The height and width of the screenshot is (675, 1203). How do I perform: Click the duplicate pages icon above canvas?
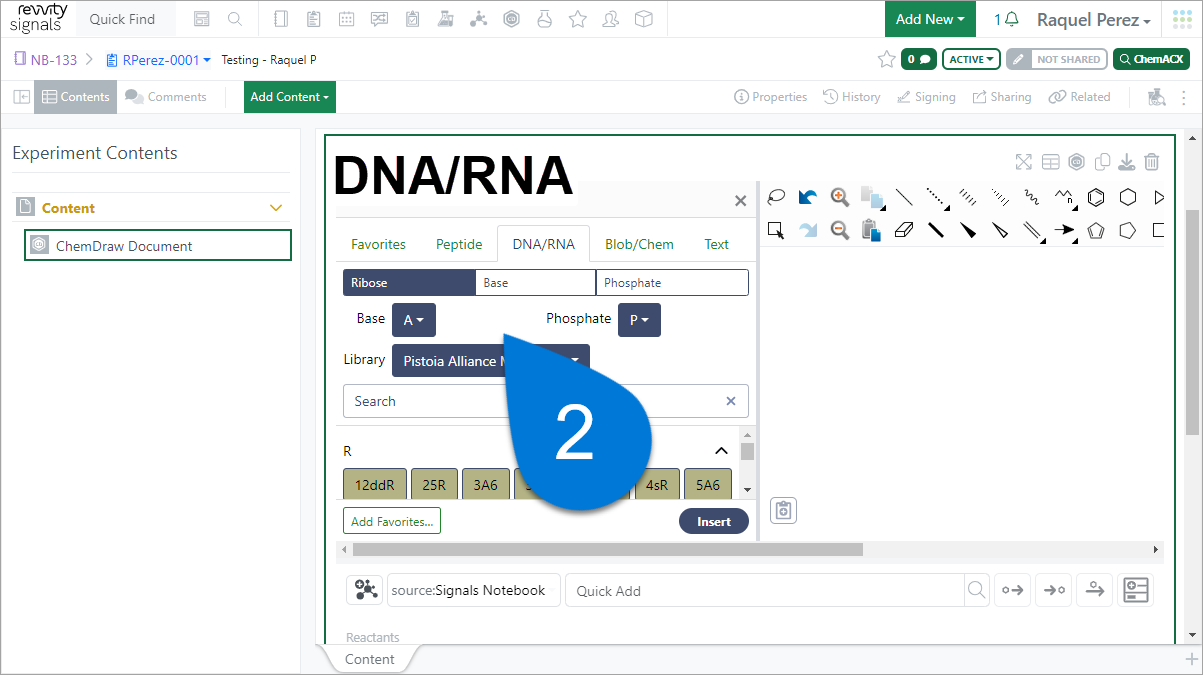[x=1102, y=162]
